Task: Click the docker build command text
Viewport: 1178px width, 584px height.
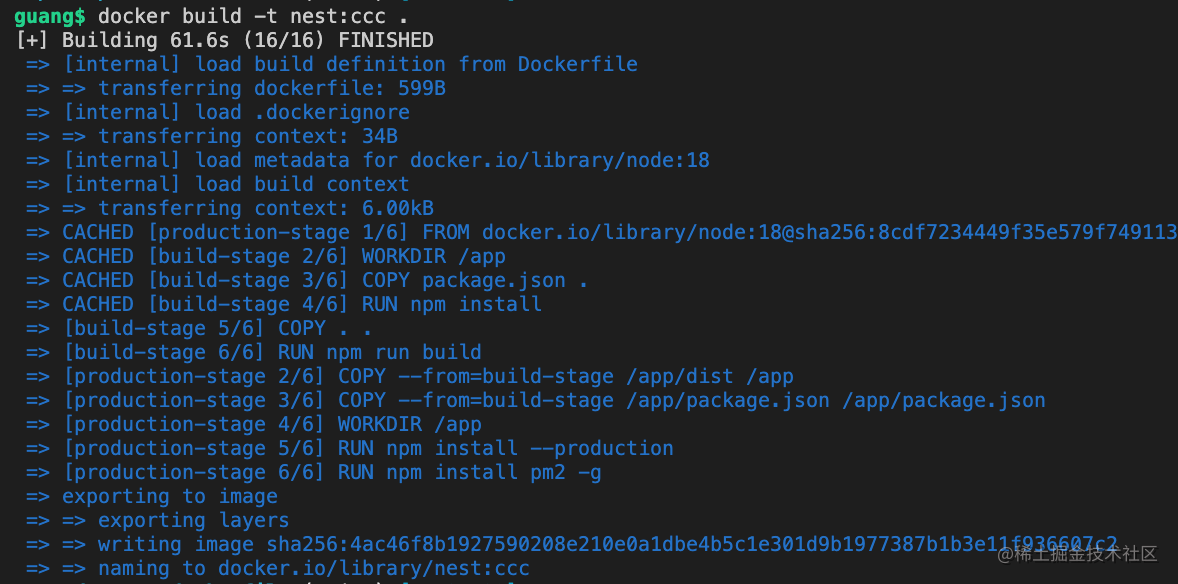Action: (x=253, y=17)
